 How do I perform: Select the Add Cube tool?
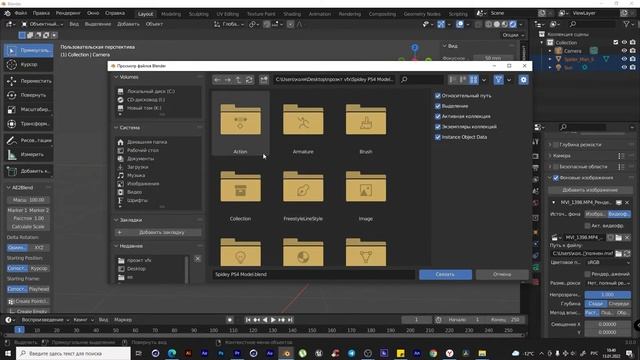[29, 171]
